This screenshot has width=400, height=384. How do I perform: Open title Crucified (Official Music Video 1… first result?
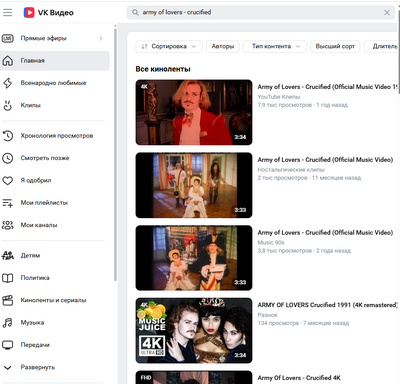tap(328, 87)
